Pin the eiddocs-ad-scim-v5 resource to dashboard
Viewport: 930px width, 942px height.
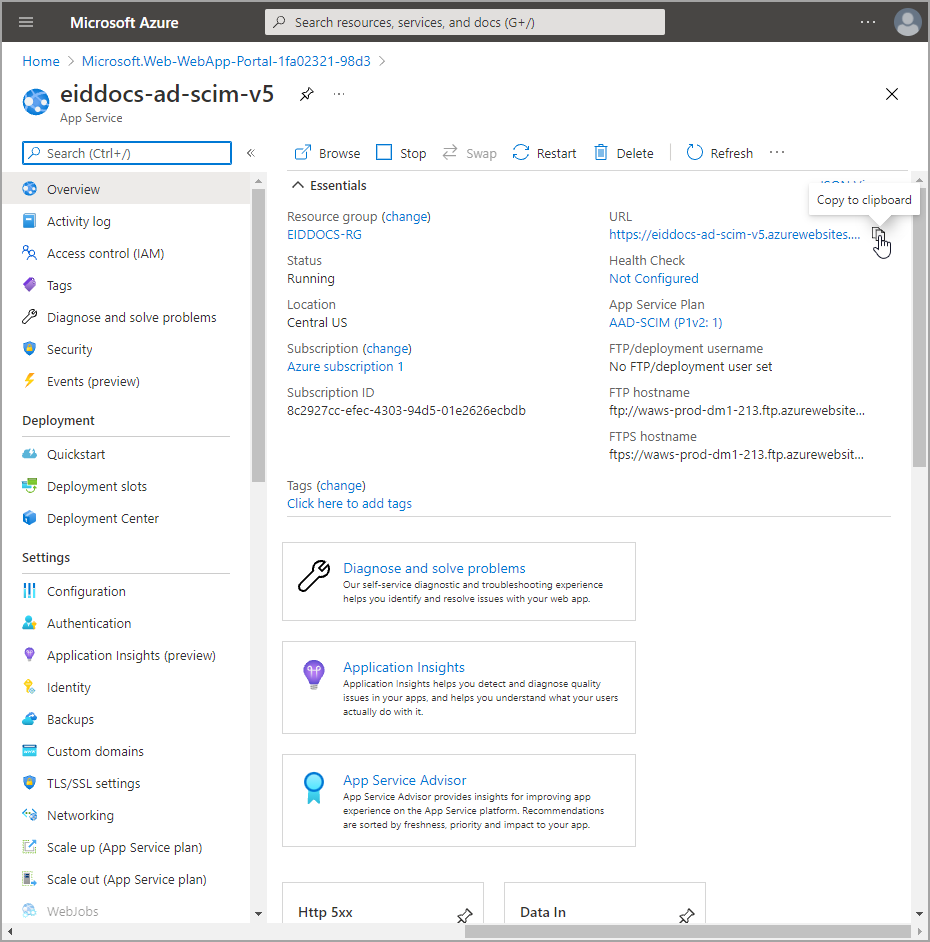click(307, 94)
